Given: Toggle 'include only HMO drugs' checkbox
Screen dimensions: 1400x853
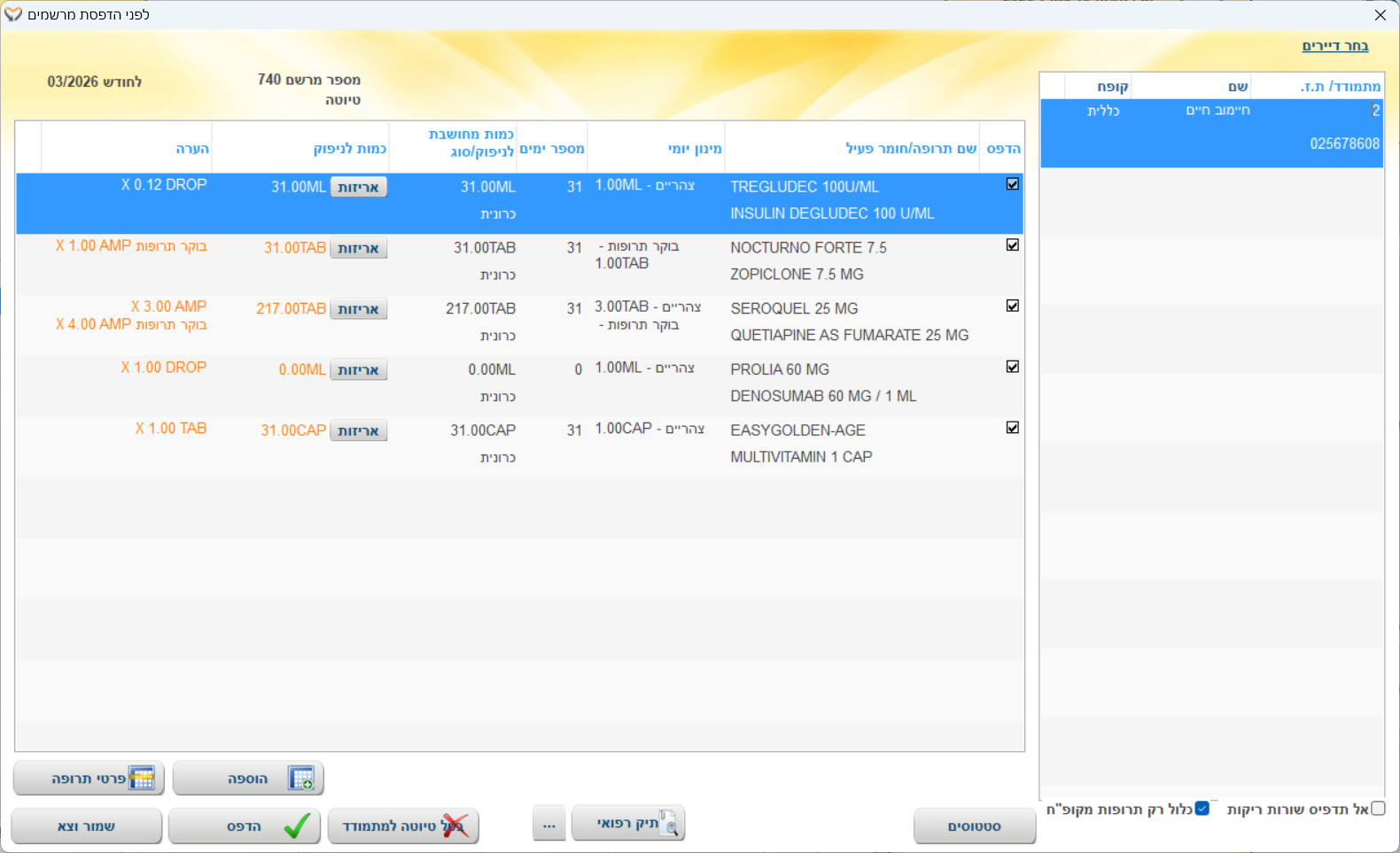Looking at the screenshot, I should 1202,809.
